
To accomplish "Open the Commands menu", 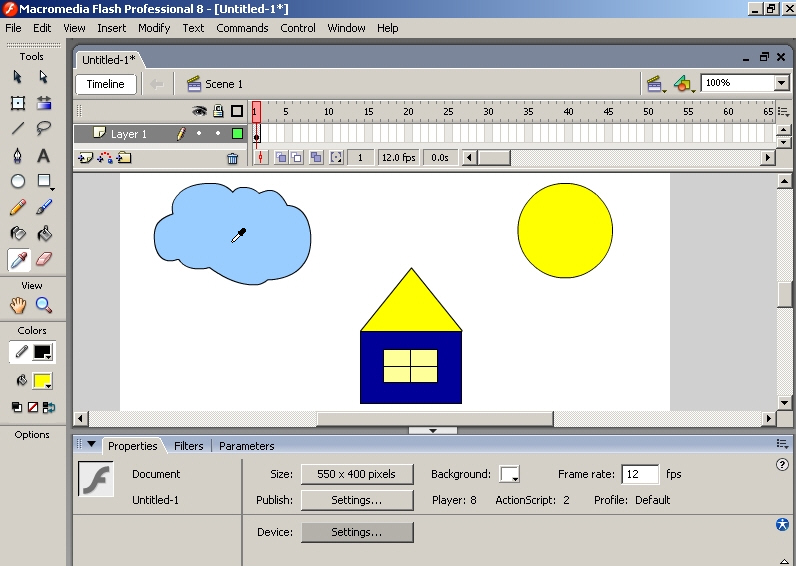I will coord(242,28).
